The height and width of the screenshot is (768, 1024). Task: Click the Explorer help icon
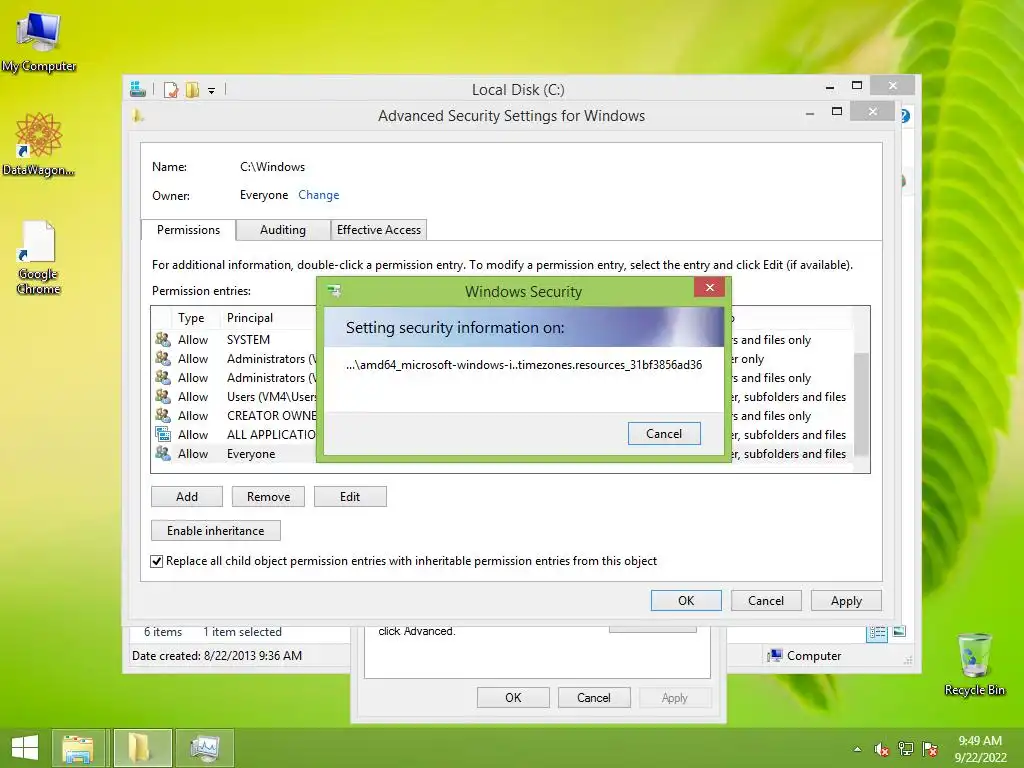tap(905, 116)
